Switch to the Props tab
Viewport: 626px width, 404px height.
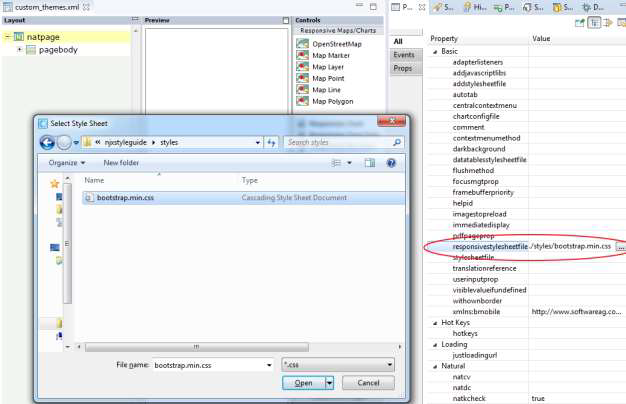click(404, 69)
